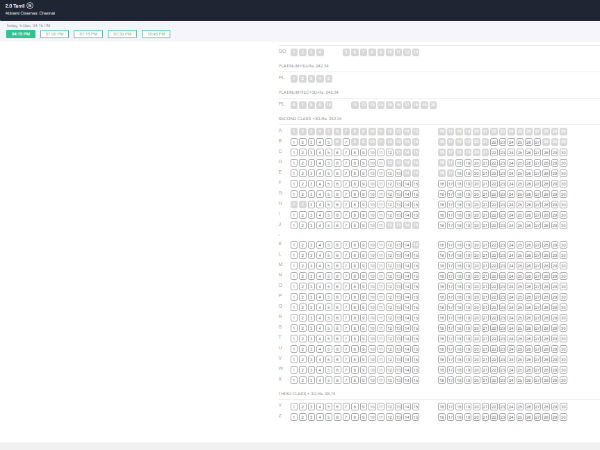The image size is (600, 450).
Task: Pick seat 8 in row Z
Action: click(355, 417)
